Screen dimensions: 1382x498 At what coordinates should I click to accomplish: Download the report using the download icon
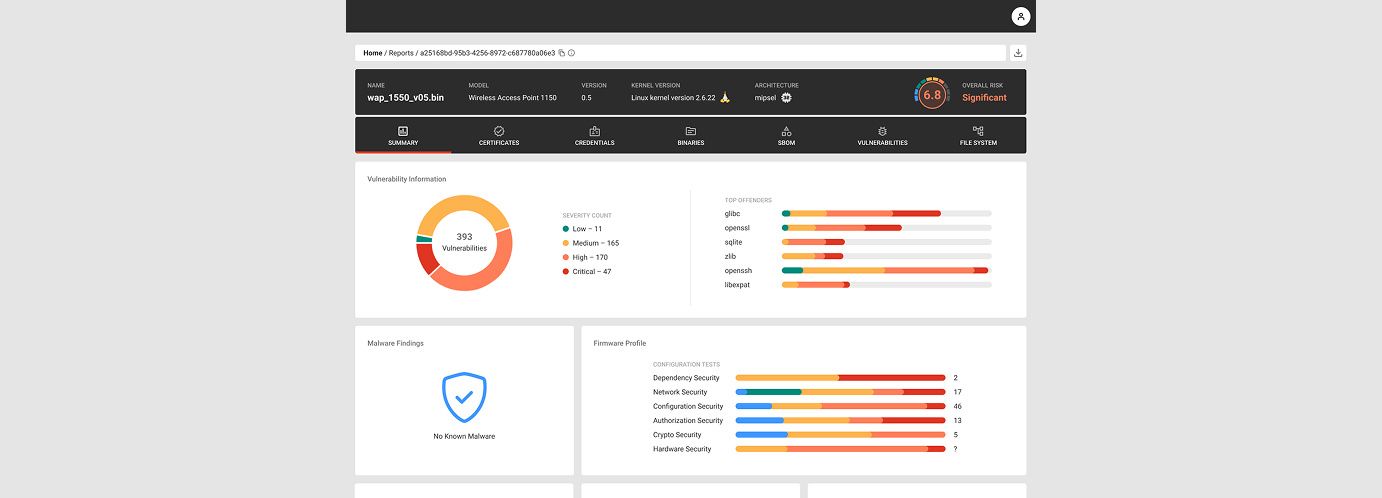click(1018, 53)
